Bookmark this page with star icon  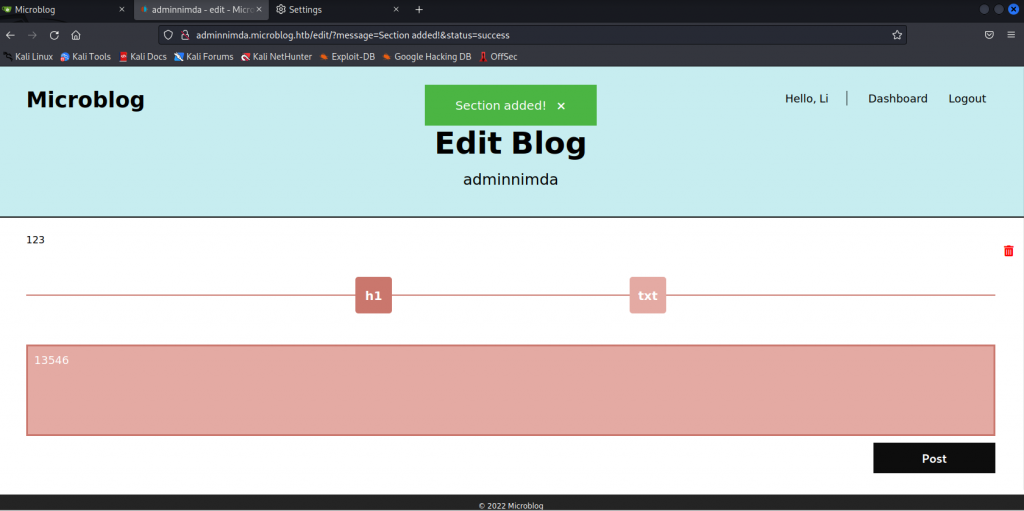[897, 35]
